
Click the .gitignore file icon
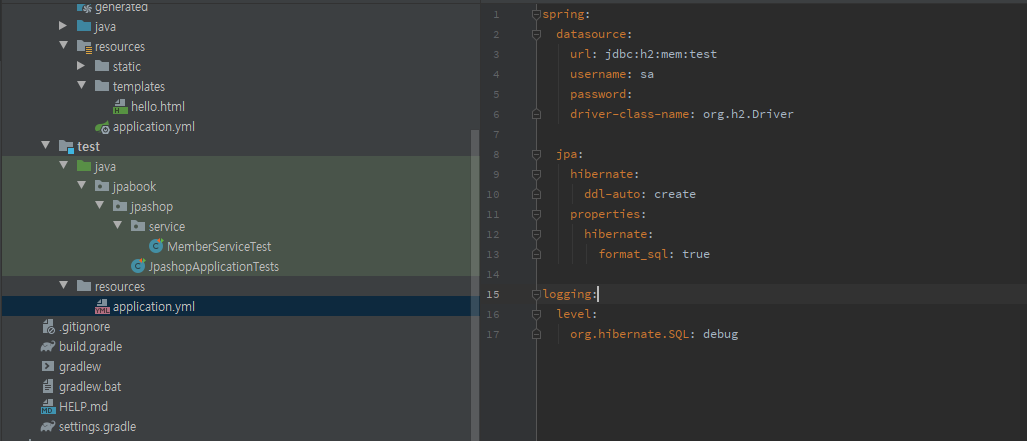click(x=48, y=326)
